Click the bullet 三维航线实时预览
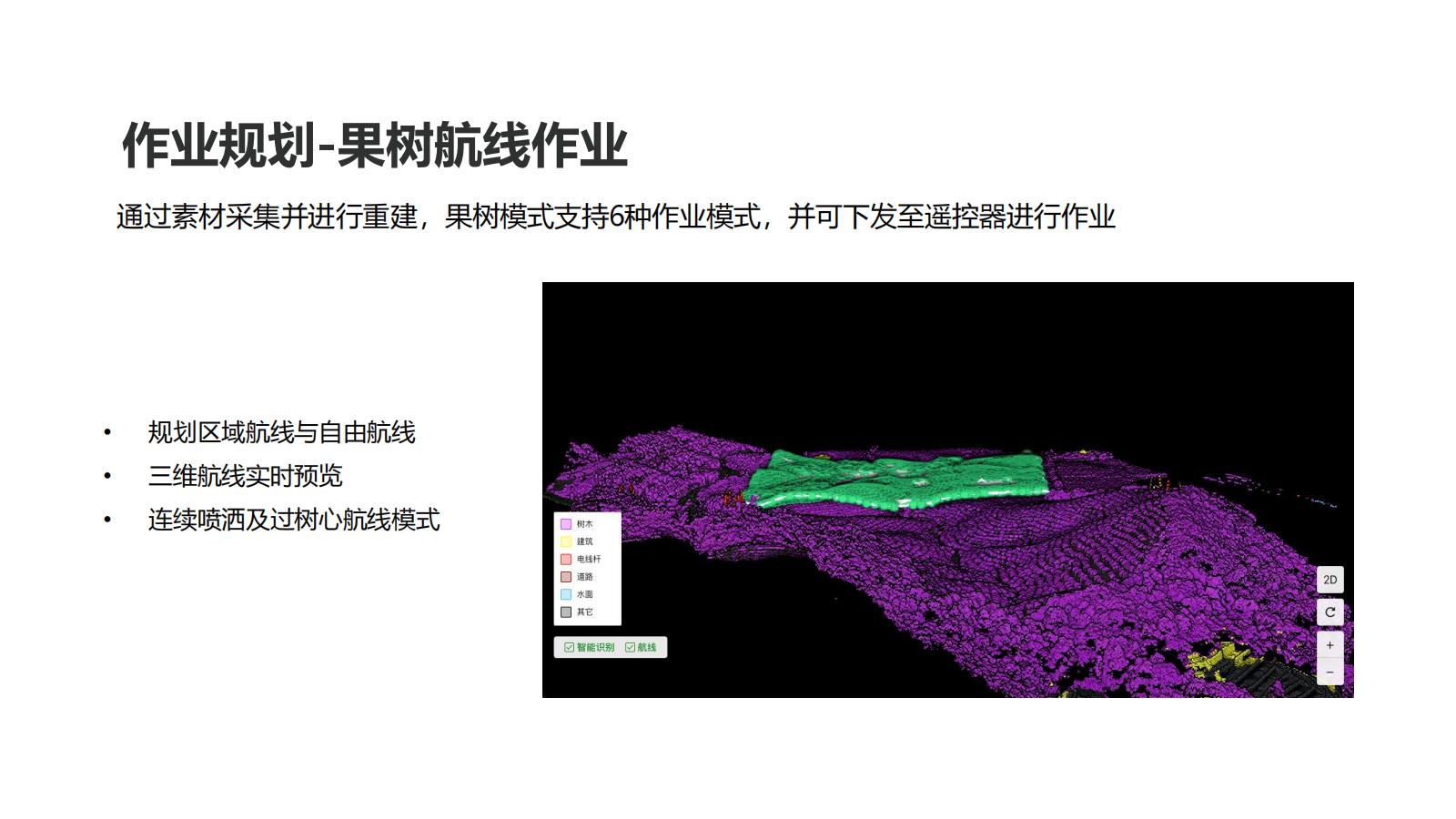This screenshot has width=1456, height=819. point(246,475)
